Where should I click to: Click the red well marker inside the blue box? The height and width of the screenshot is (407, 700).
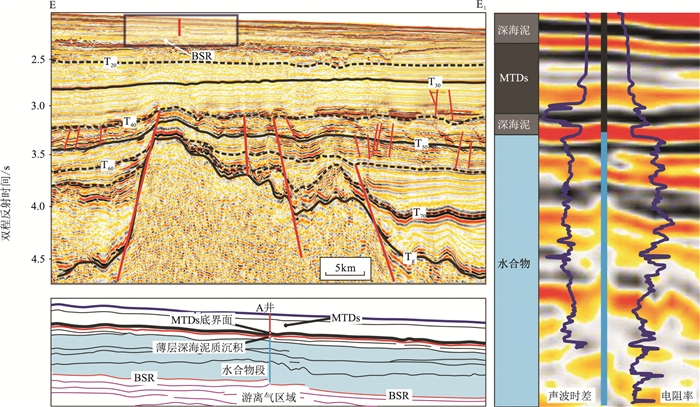[x=180, y=27]
